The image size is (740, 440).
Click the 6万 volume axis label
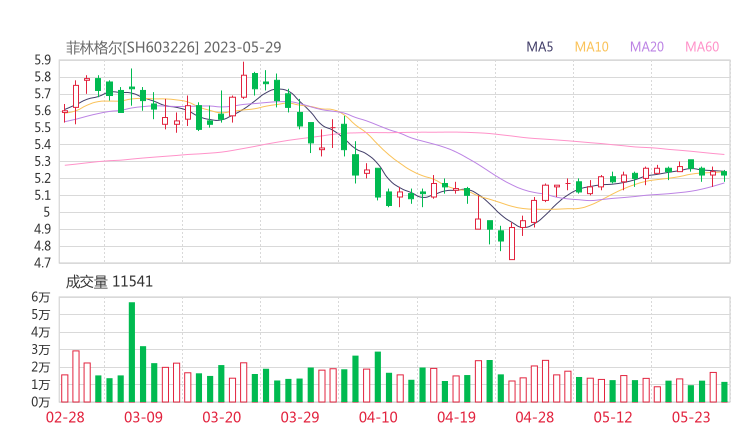[x=41, y=297]
